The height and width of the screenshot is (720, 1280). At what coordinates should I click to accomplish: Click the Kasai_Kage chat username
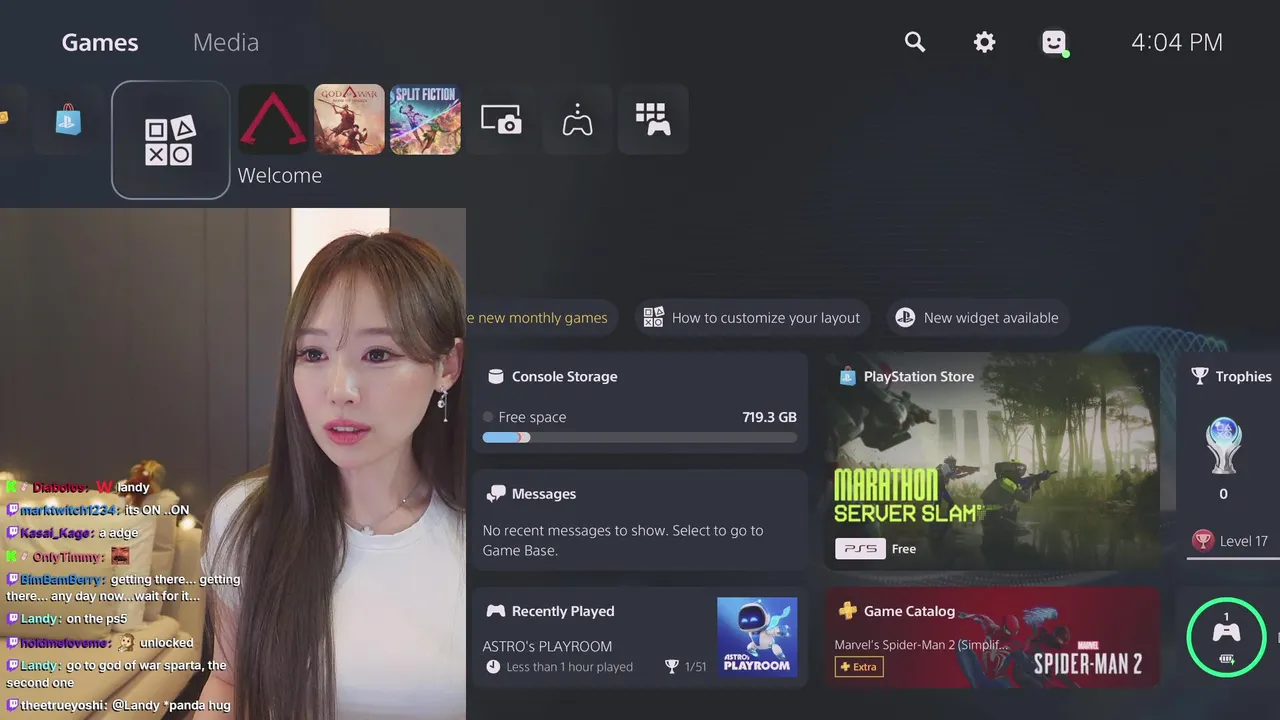56,533
